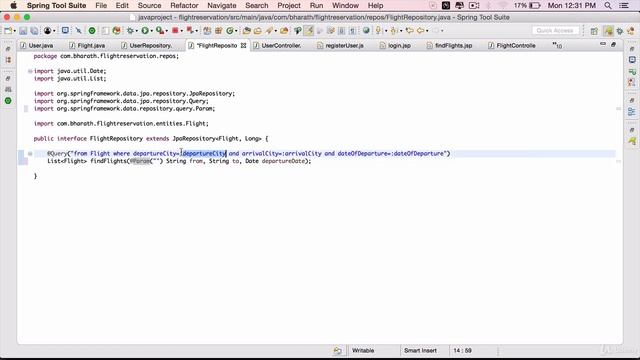Click the Last Edit Location icon
The height and width of the screenshot is (360, 640).
pos(409,31)
